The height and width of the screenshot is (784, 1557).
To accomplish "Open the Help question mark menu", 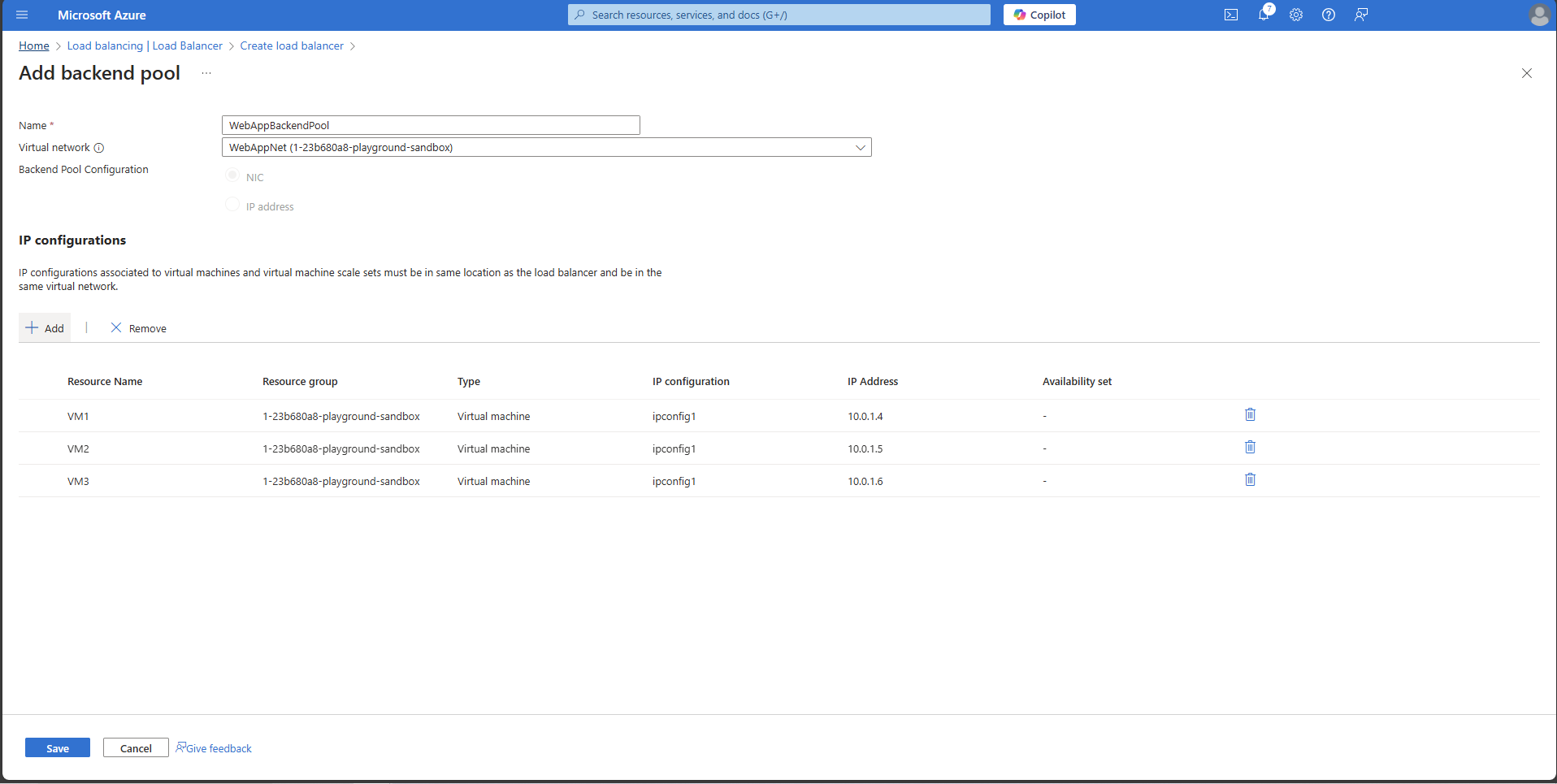I will point(1329,15).
